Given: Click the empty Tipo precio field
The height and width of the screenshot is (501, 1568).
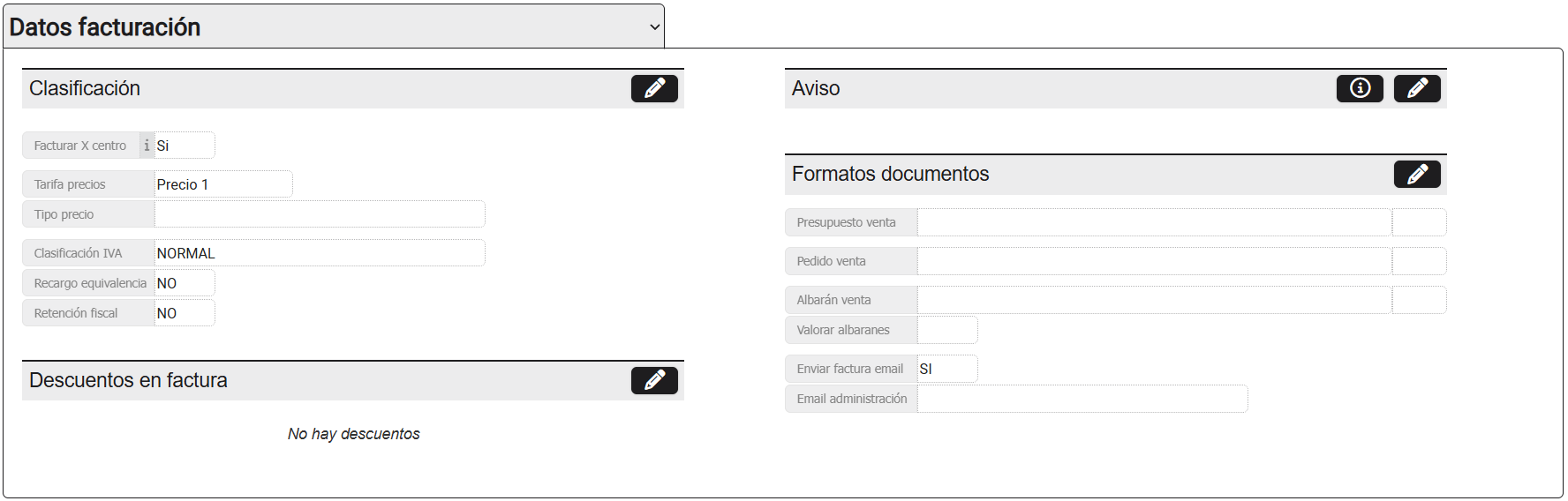Looking at the screenshot, I should click(x=320, y=214).
